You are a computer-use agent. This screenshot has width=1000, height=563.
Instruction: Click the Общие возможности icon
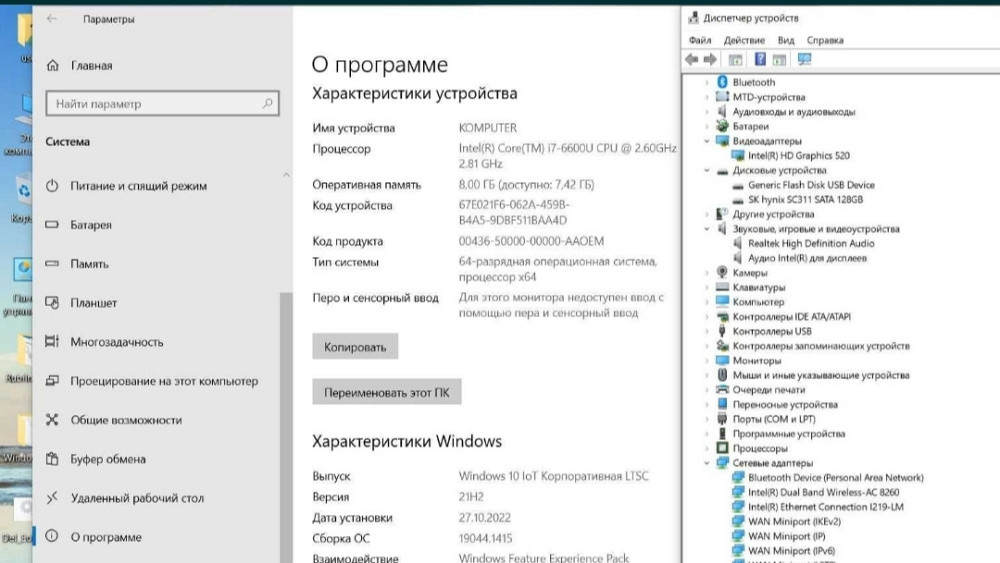52,420
